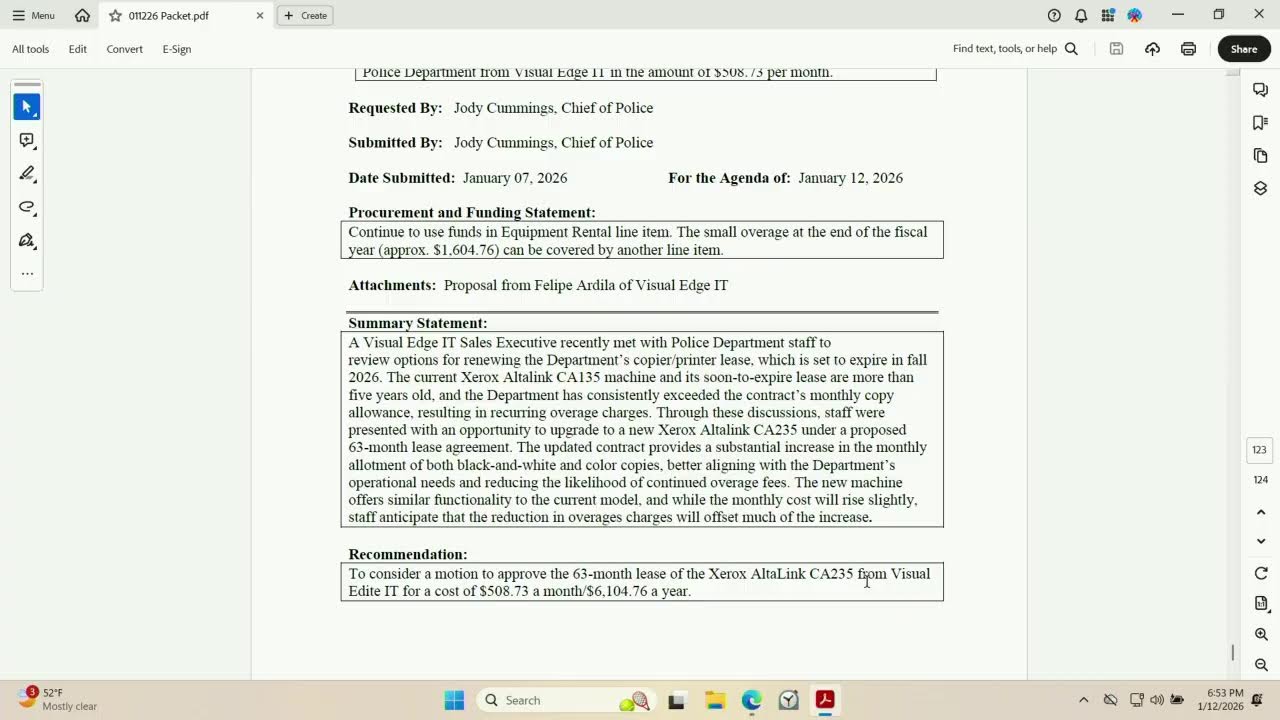Open the E-Sign menu

(177, 49)
